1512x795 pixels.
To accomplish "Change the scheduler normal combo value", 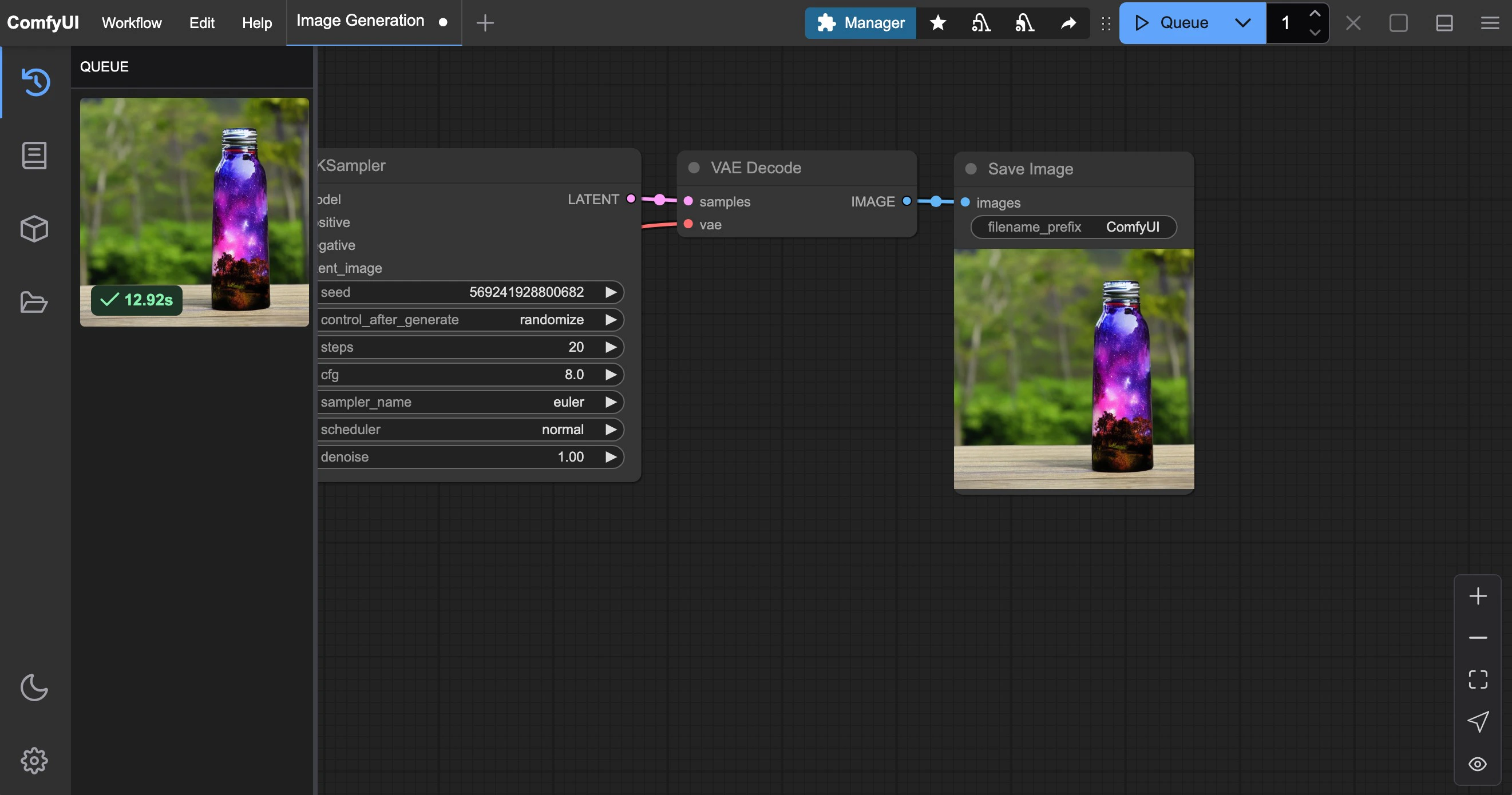I will click(x=469, y=430).
